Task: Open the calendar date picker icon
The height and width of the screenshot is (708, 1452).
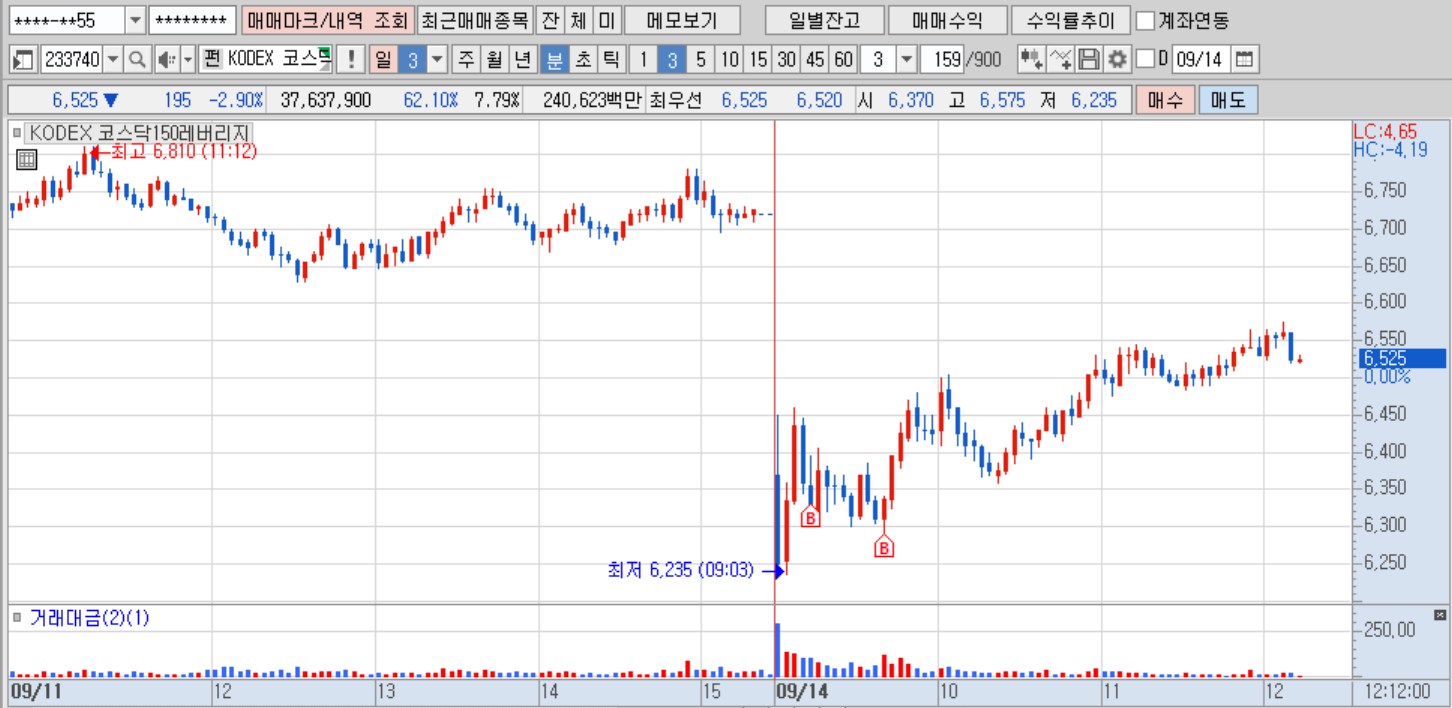Action: click(1243, 60)
